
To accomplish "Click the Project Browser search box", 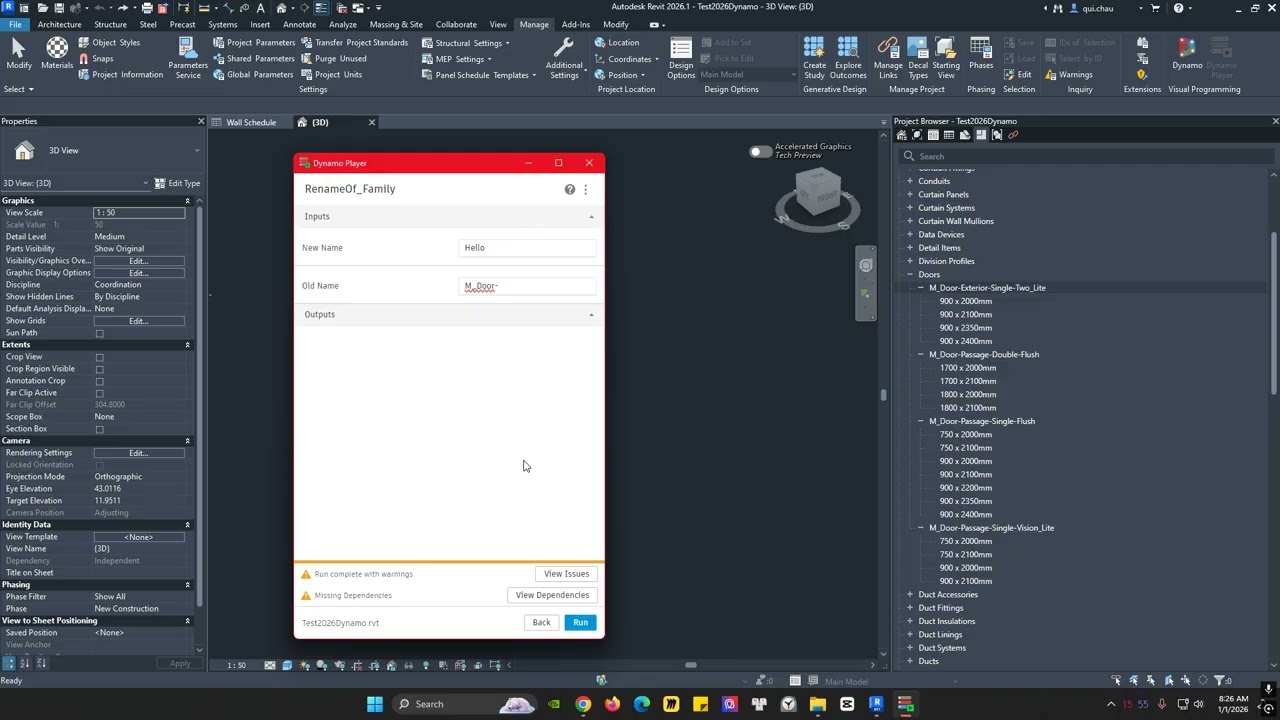I will coord(1085,157).
